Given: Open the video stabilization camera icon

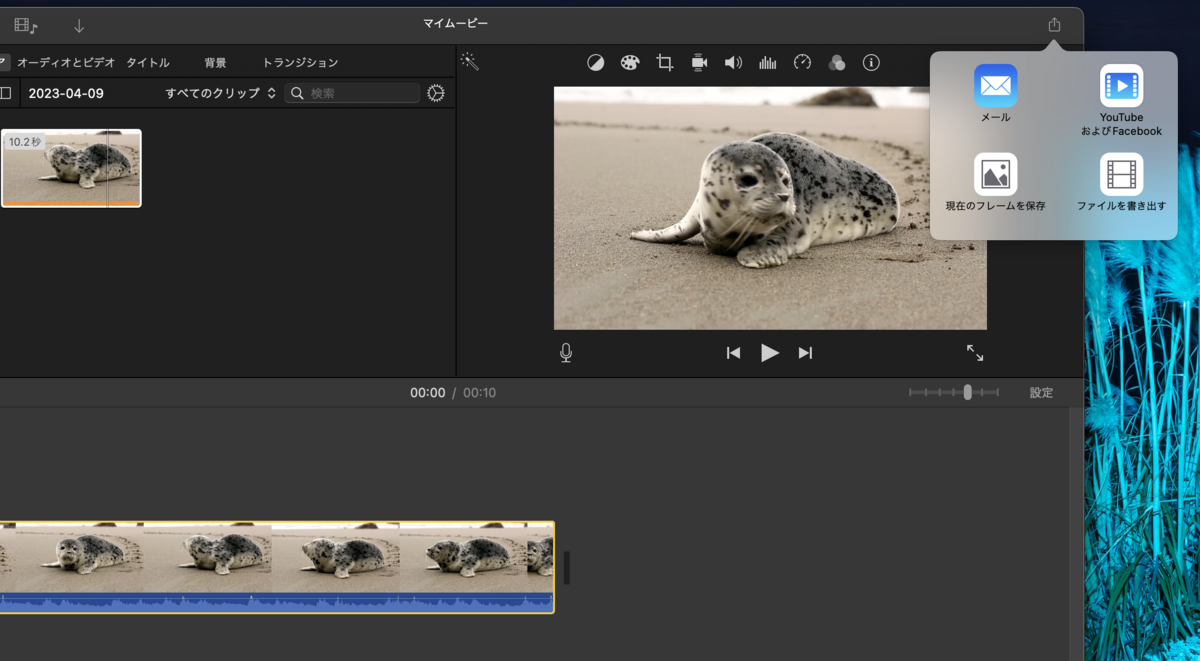Looking at the screenshot, I should [x=699, y=63].
